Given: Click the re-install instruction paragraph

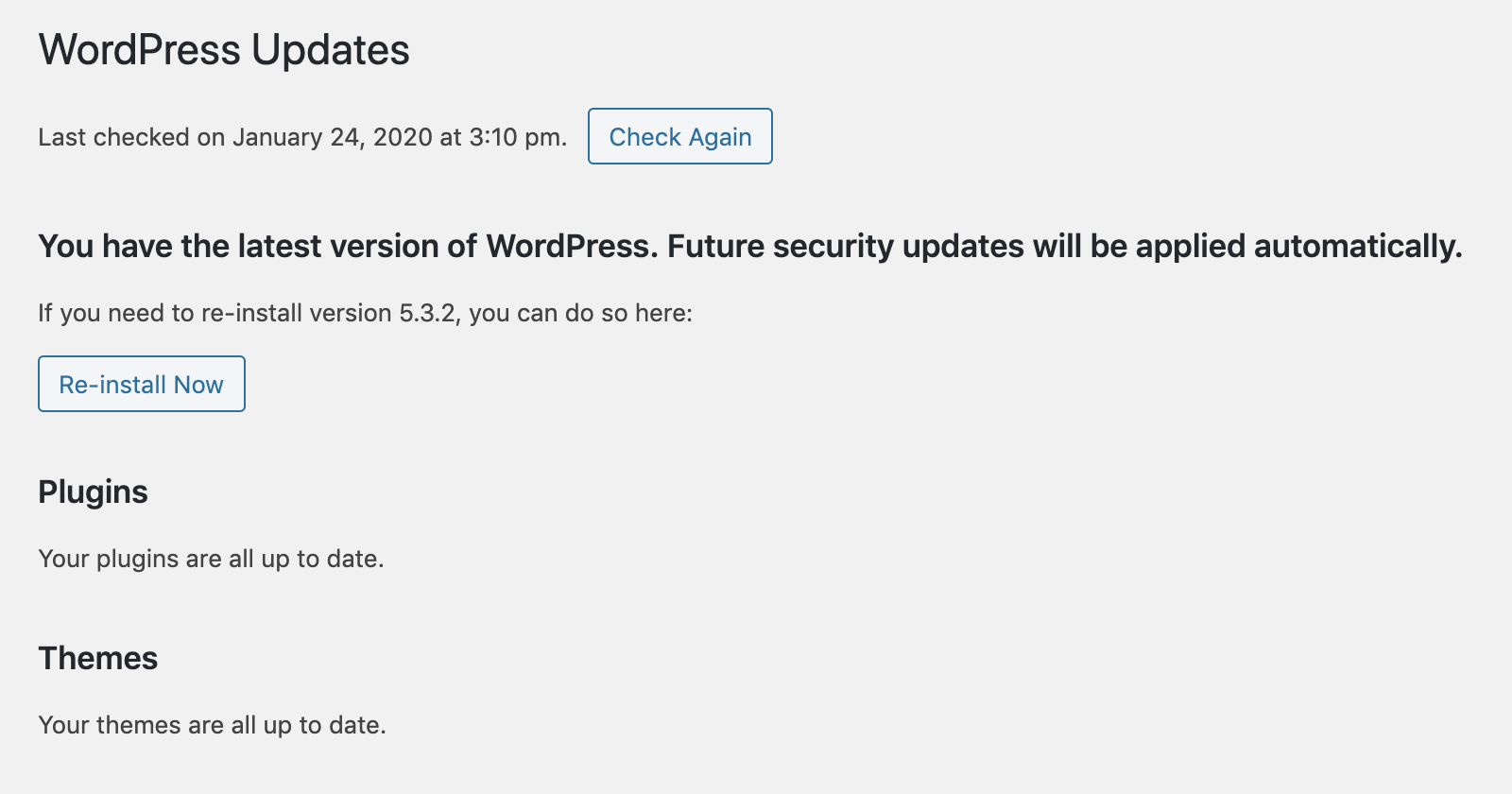Looking at the screenshot, I should (x=366, y=313).
